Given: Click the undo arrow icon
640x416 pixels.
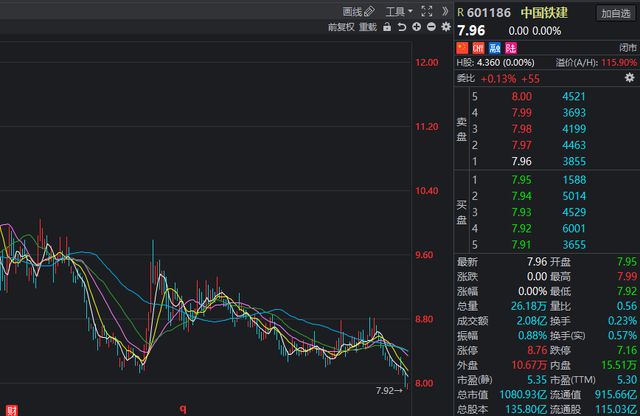Looking at the screenshot, I should [401, 27].
